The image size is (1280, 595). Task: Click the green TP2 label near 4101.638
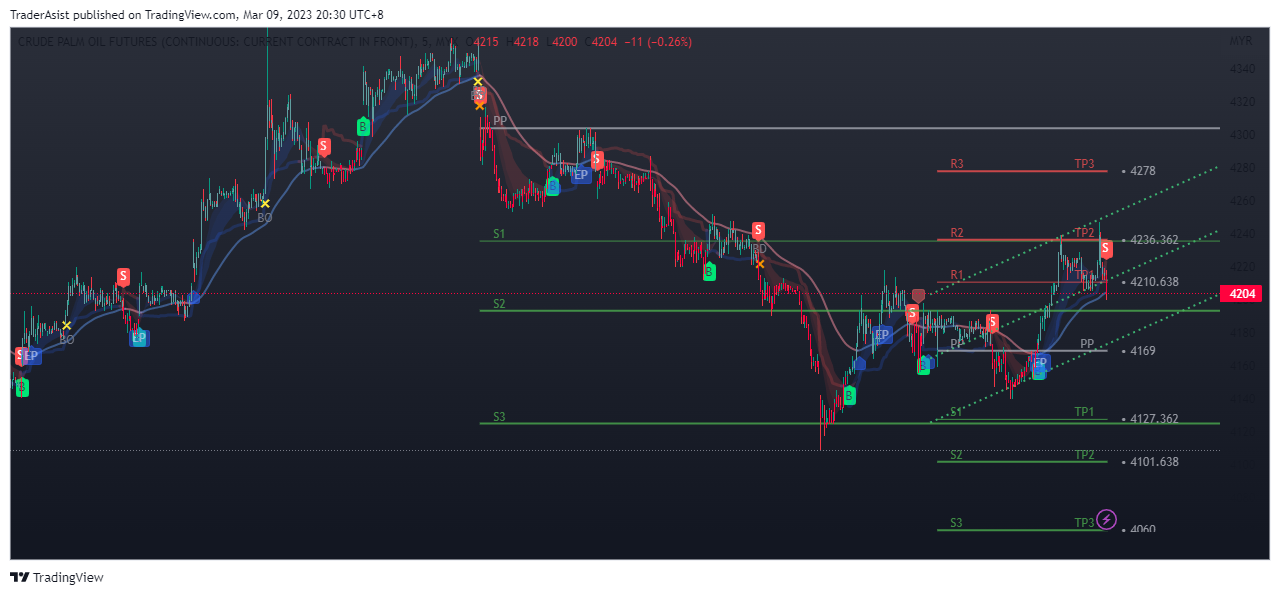click(x=1084, y=454)
